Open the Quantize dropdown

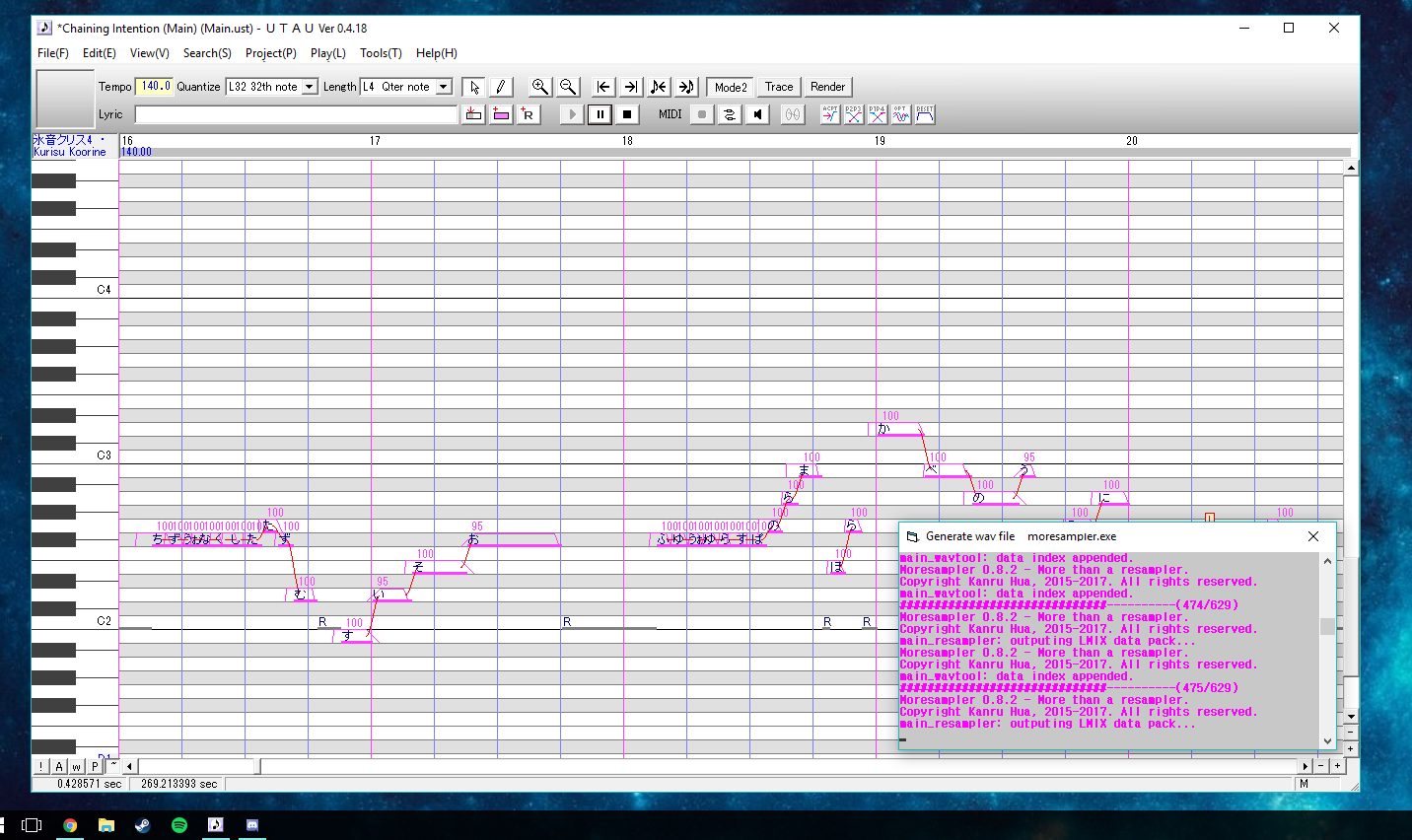(309, 87)
